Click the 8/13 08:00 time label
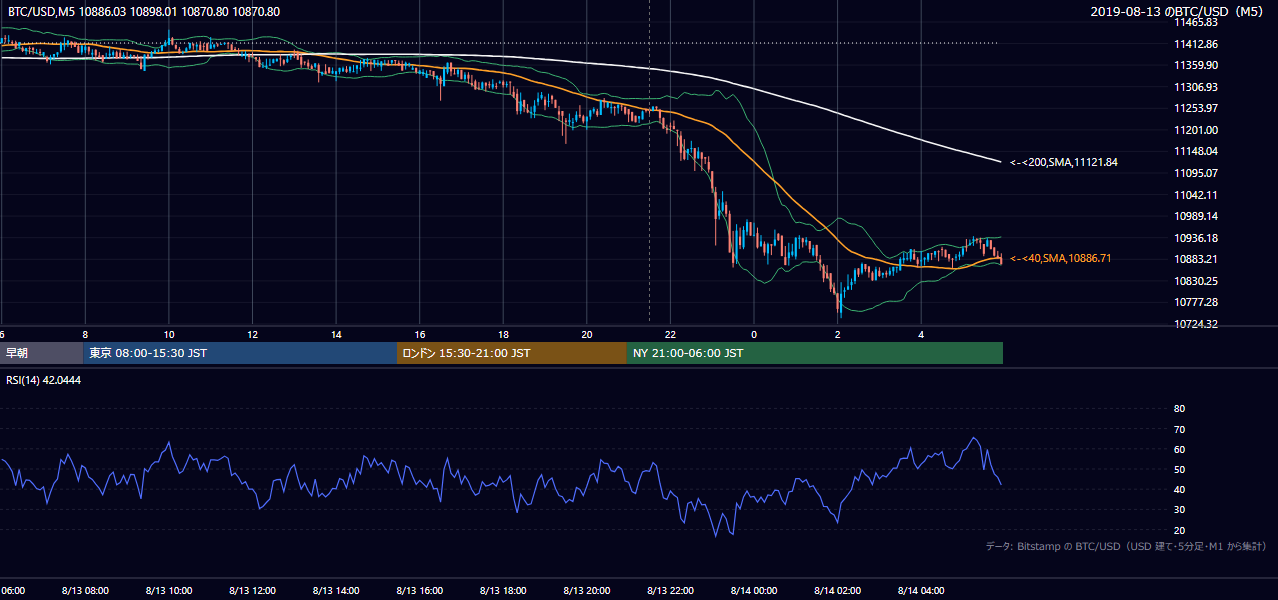 pos(85,591)
